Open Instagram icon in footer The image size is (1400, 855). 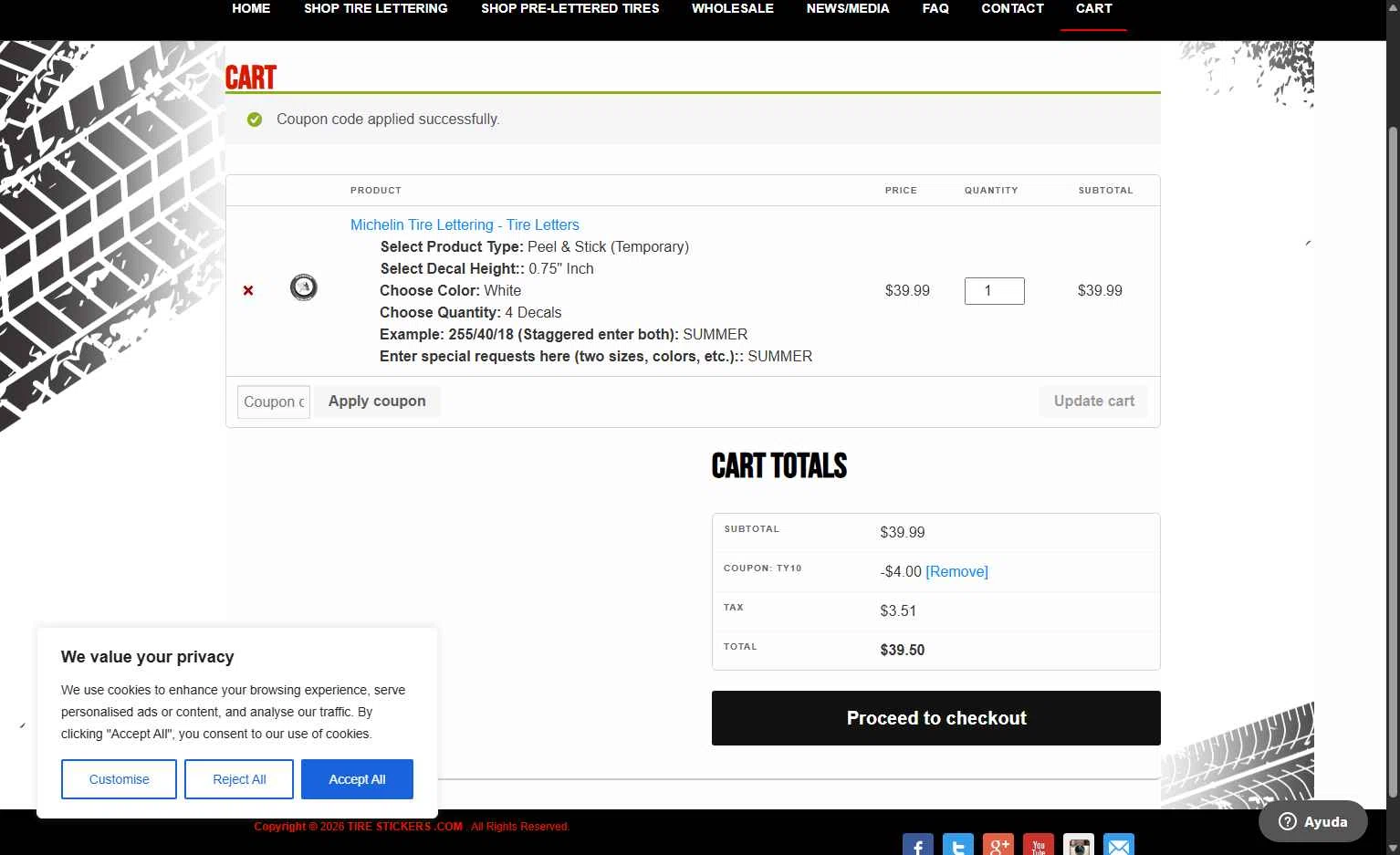point(1078,844)
